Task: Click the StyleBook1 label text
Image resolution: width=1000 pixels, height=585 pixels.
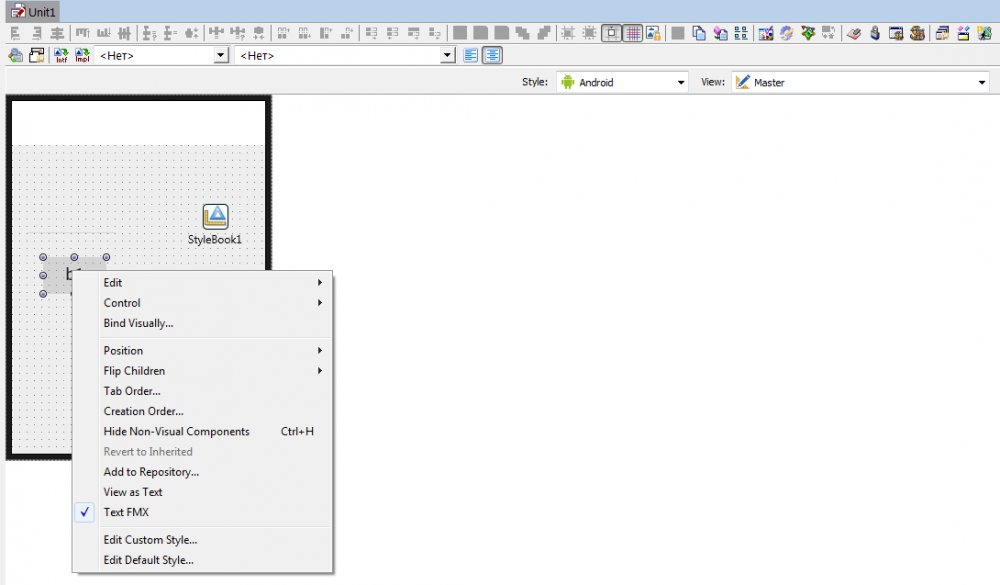Action: pyautogui.click(x=215, y=240)
